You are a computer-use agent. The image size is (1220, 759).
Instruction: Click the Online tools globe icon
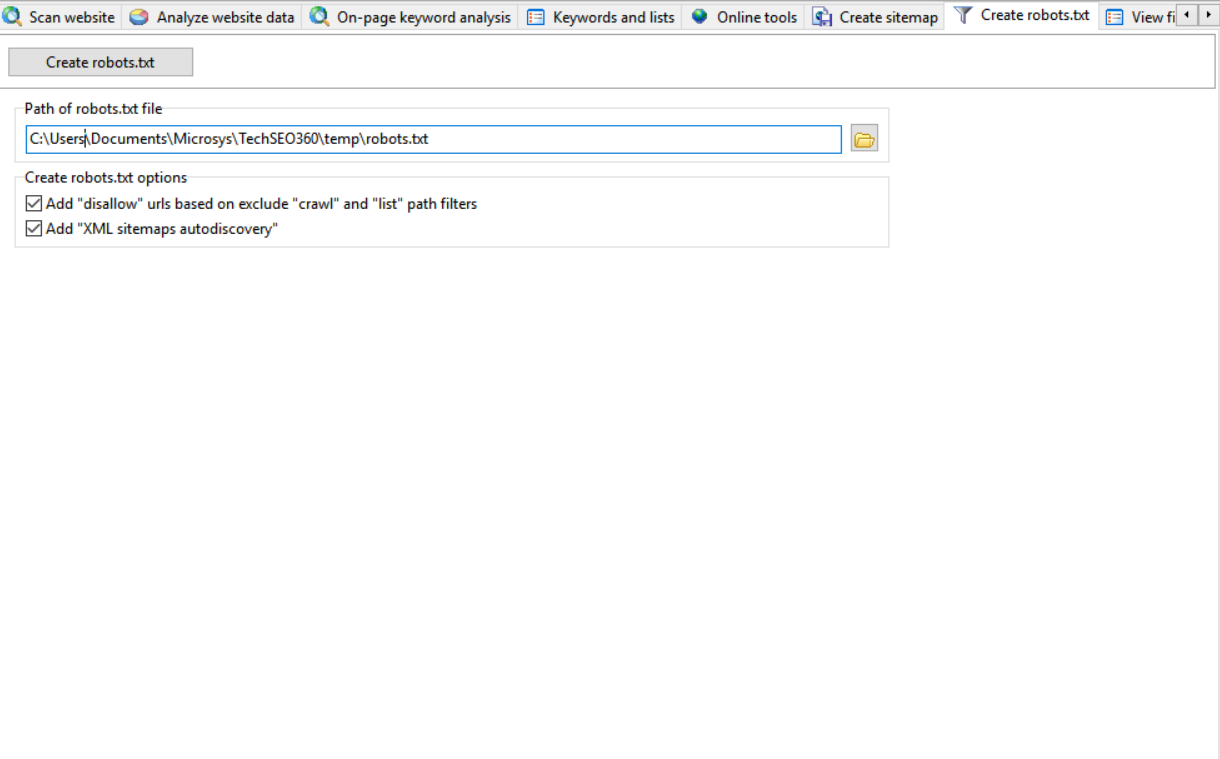click(x=699, y=17)
